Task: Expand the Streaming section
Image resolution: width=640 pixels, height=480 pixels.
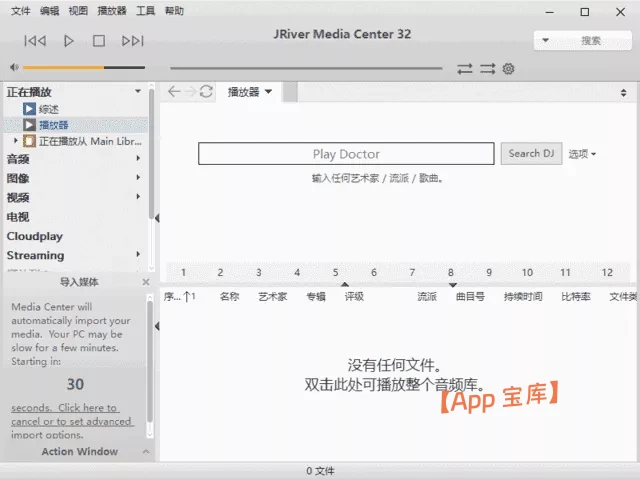Action: coord(138,254)
